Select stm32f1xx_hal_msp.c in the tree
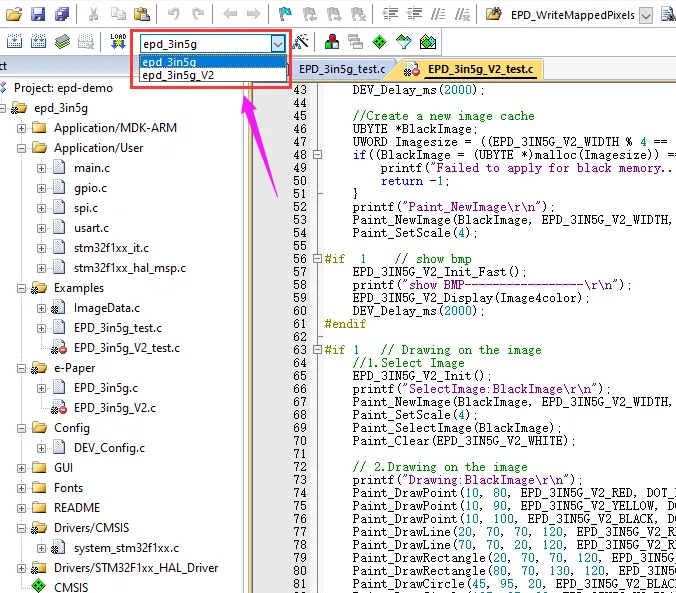Image resolution: width=676 pixels, height=593 pixels. [130, 268]
